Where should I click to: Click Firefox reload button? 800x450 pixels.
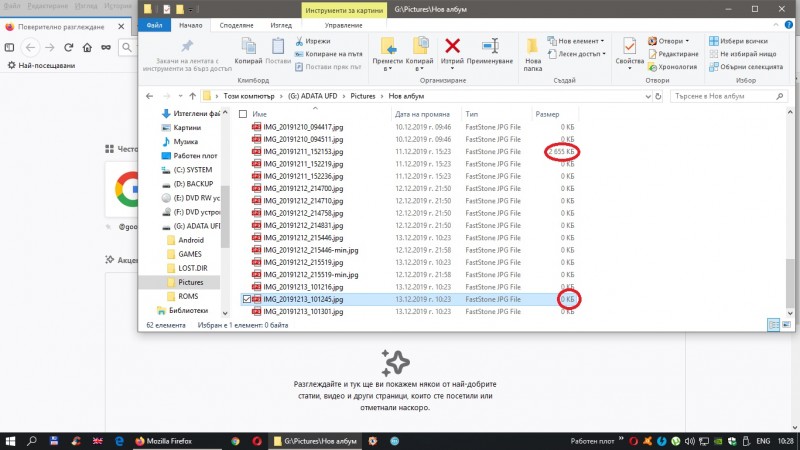click(x=68, y=47)
